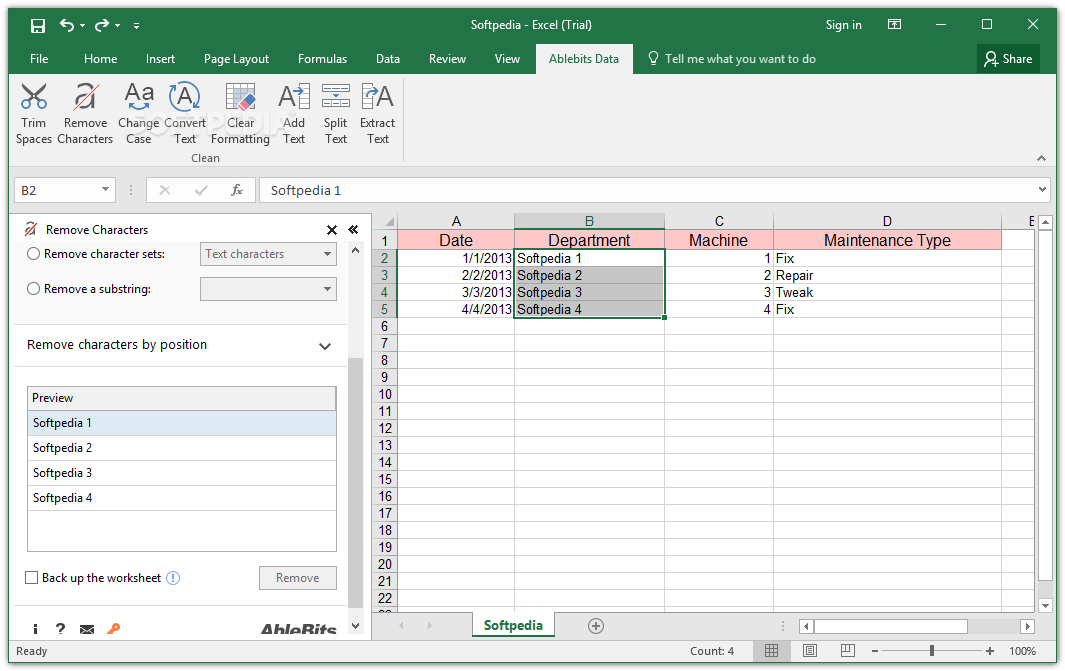Click cell containing Tweak
Screen dimensions: 1065x671
[x=887, y=293]
